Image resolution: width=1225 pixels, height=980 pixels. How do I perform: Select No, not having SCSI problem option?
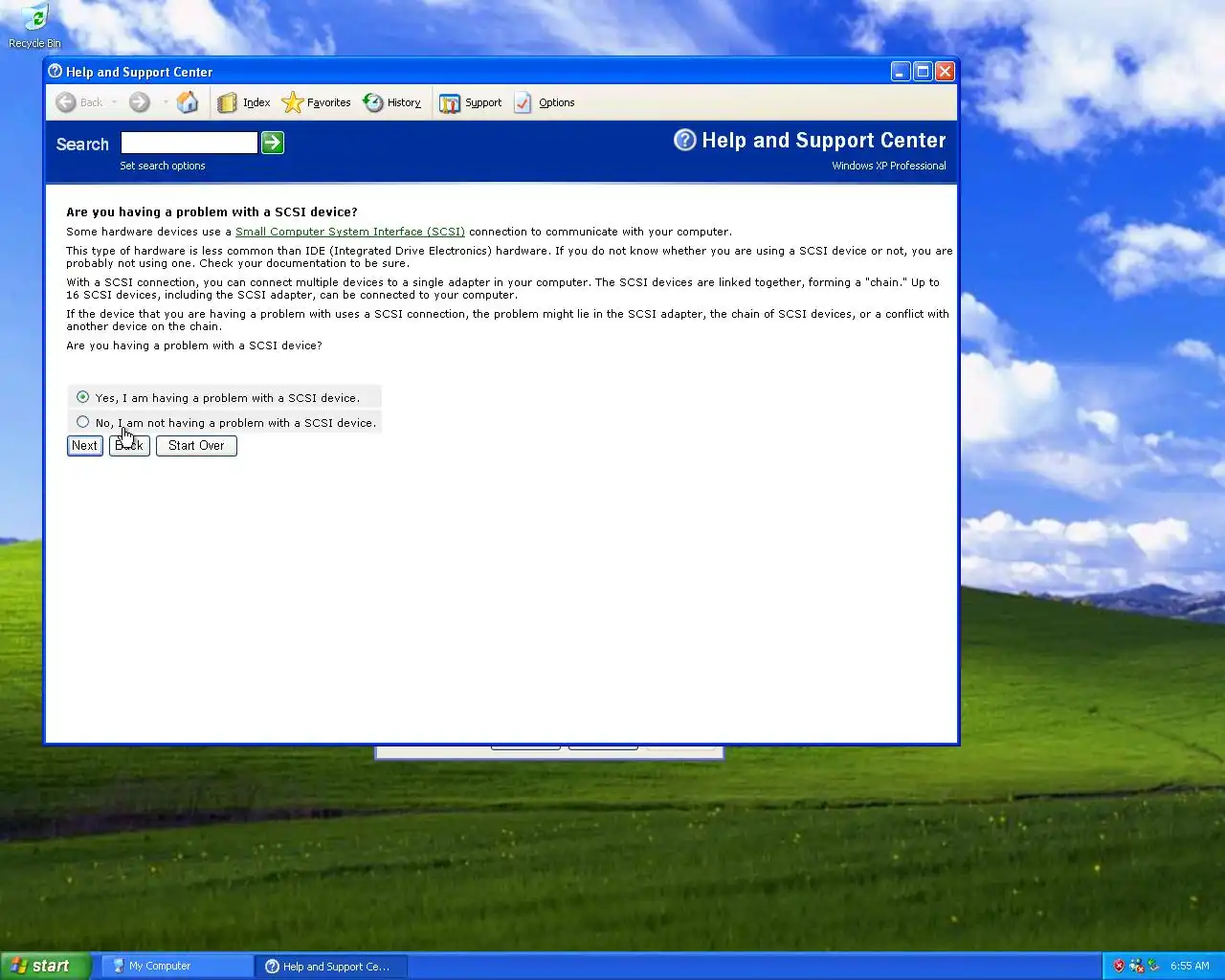(83, 422)
